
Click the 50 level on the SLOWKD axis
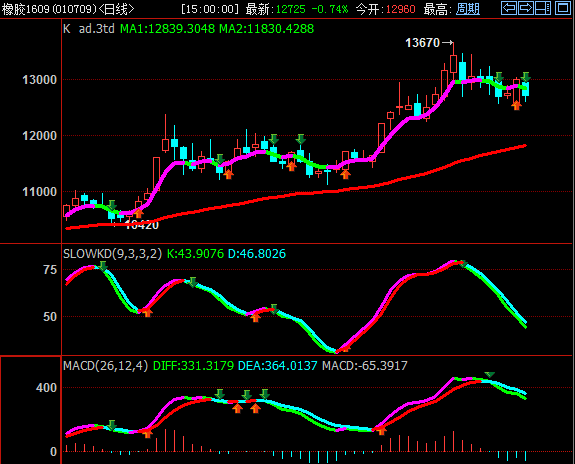(x=50, y=317)
